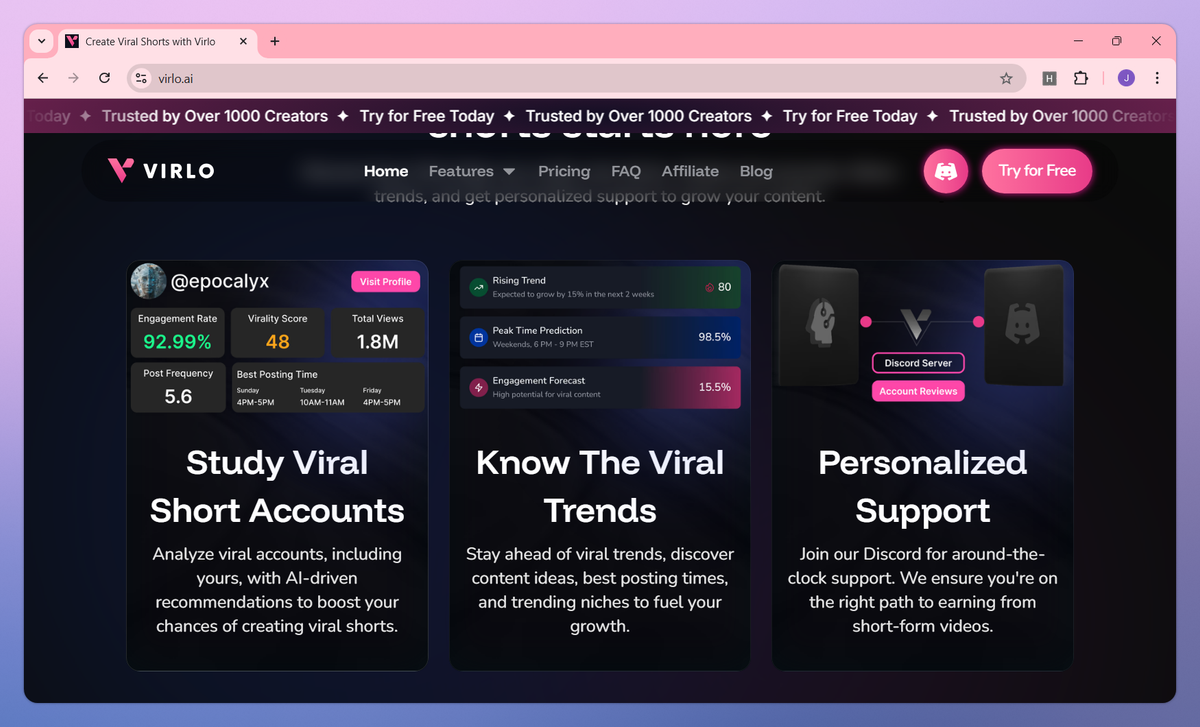The image size is (1200, 727).
Task: Click the Virality Score 48 value
Action: tap(278, 342)
